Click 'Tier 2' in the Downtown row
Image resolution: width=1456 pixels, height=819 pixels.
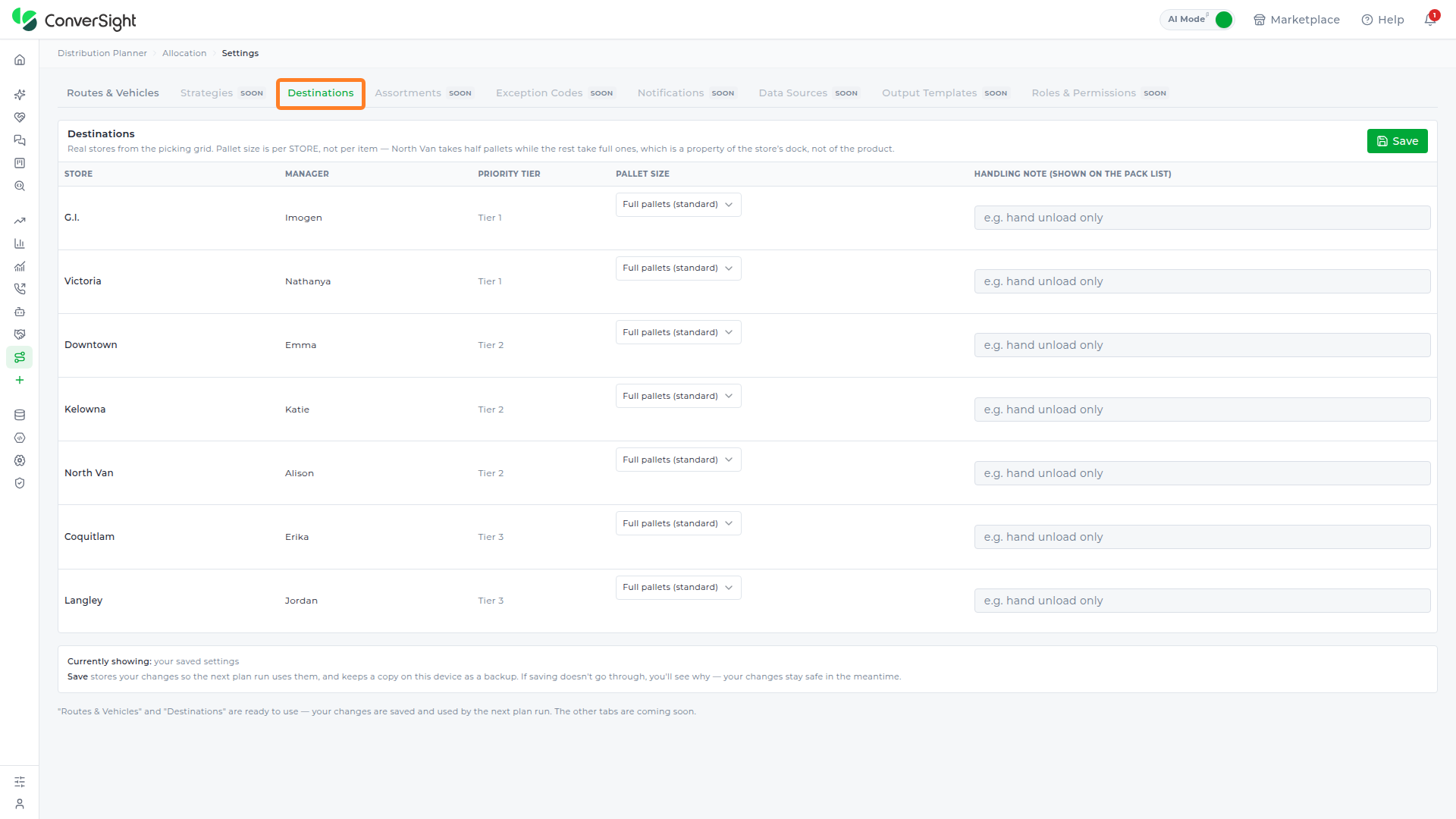[x=491, y=345]
